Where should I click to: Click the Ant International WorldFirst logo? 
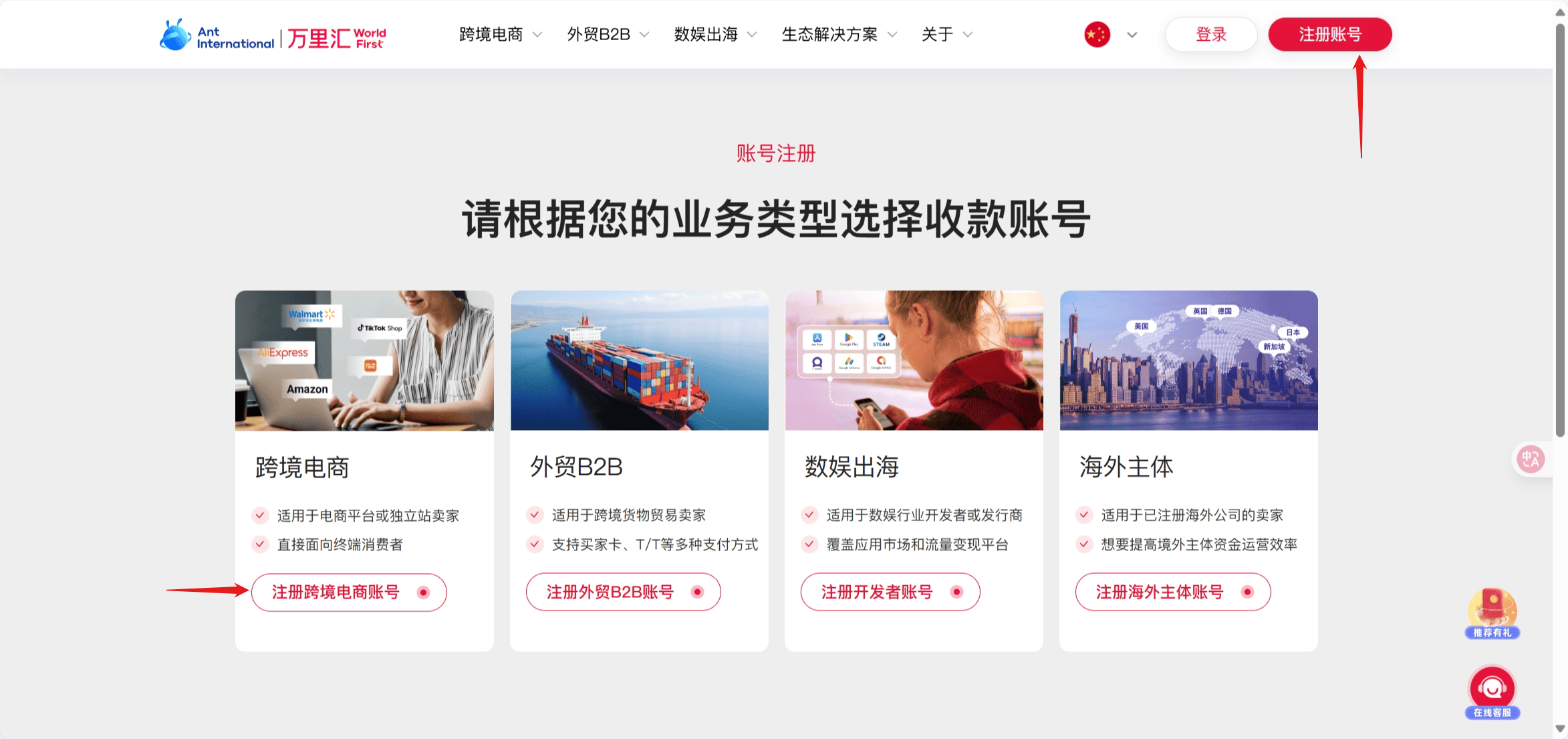pyautogui.click(x=273, y=35)
